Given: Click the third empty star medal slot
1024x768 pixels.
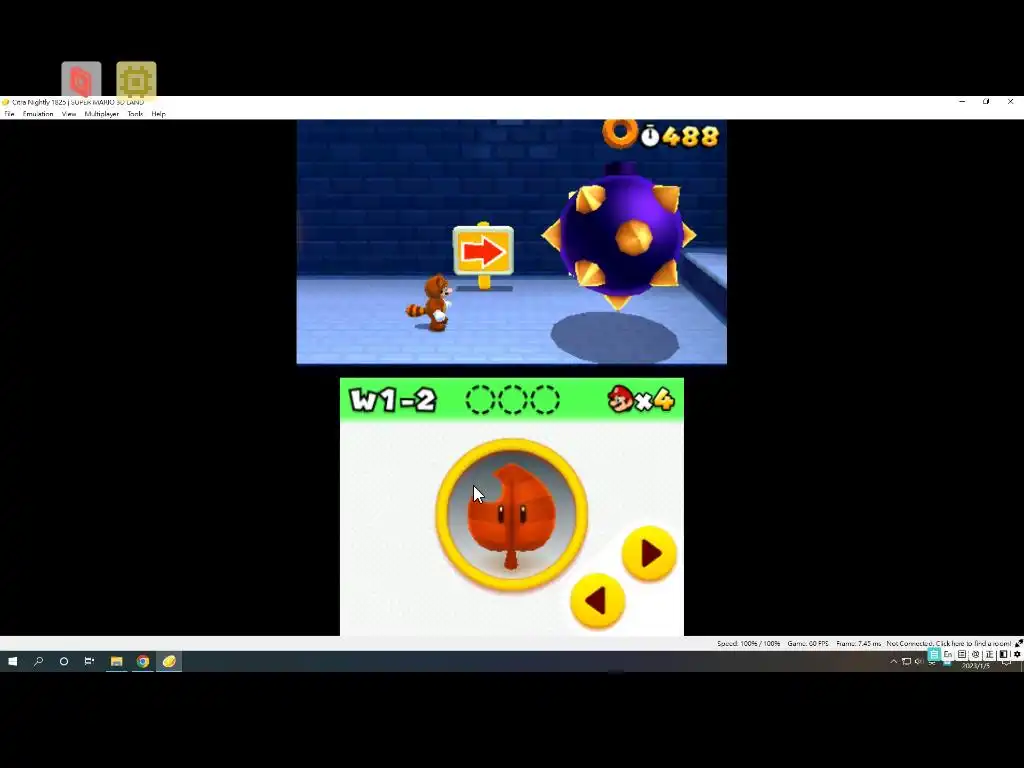Looking at the screenshot, I should pyautogui.click(x=545, y=399).
